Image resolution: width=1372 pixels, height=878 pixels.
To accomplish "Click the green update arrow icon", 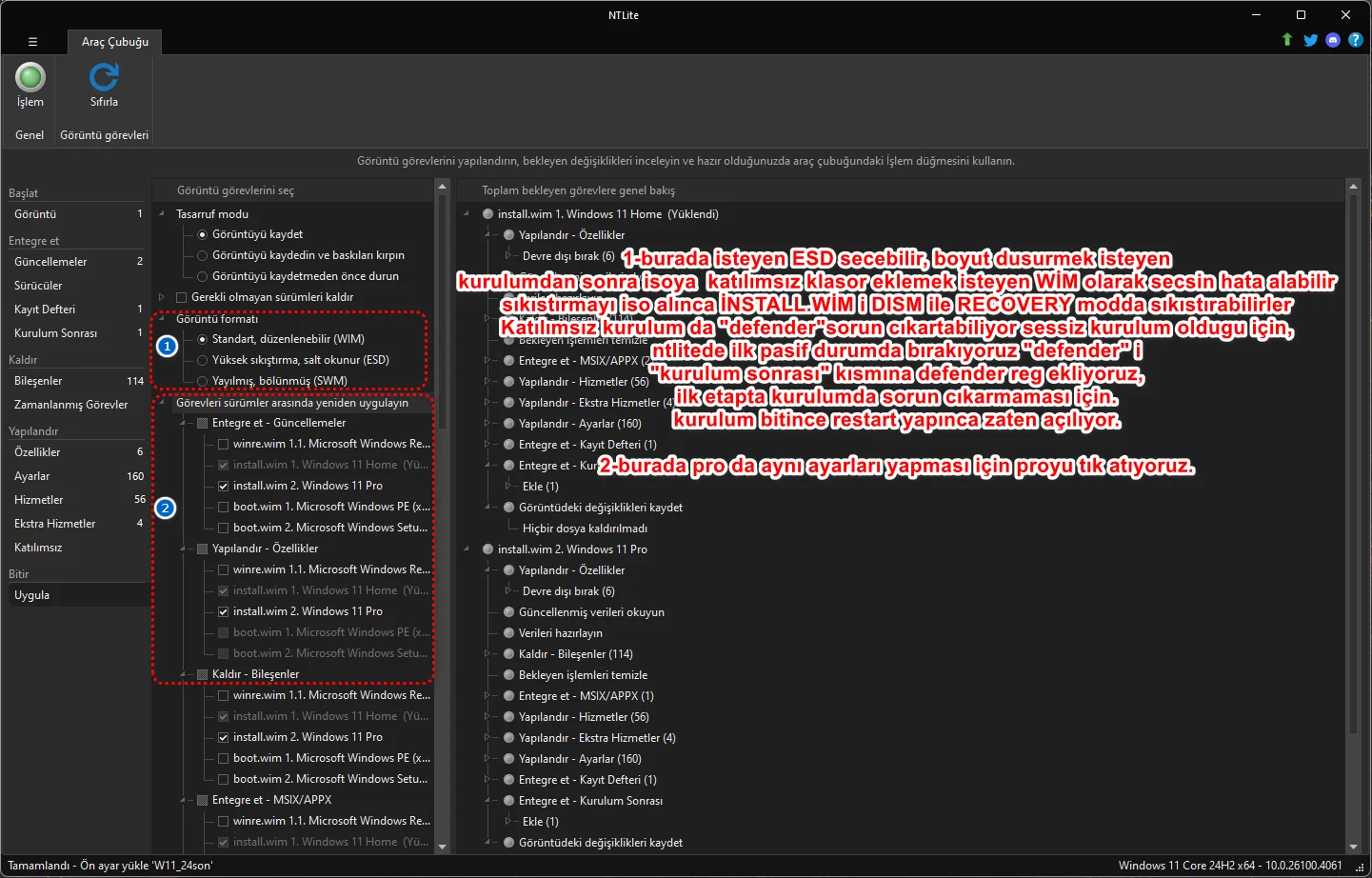I will (1287, 39).
